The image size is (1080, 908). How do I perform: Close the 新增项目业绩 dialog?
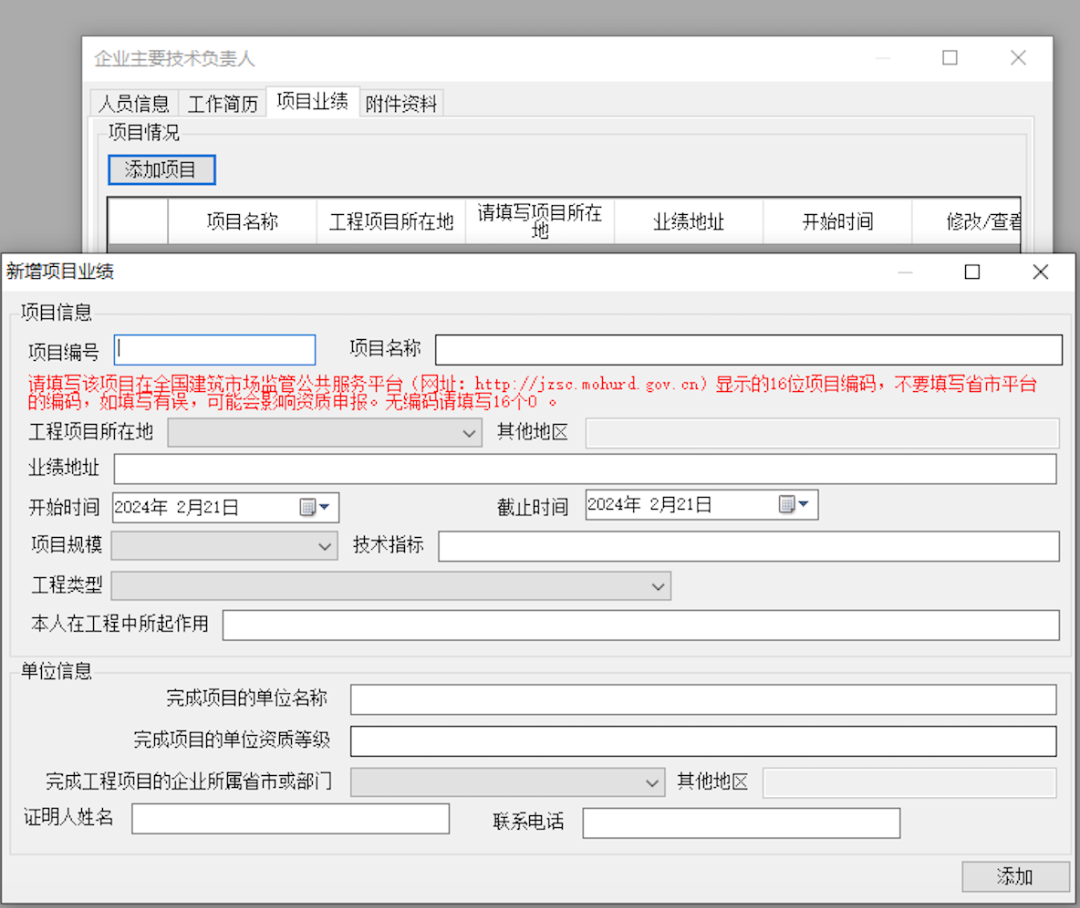pos(1040,272)
